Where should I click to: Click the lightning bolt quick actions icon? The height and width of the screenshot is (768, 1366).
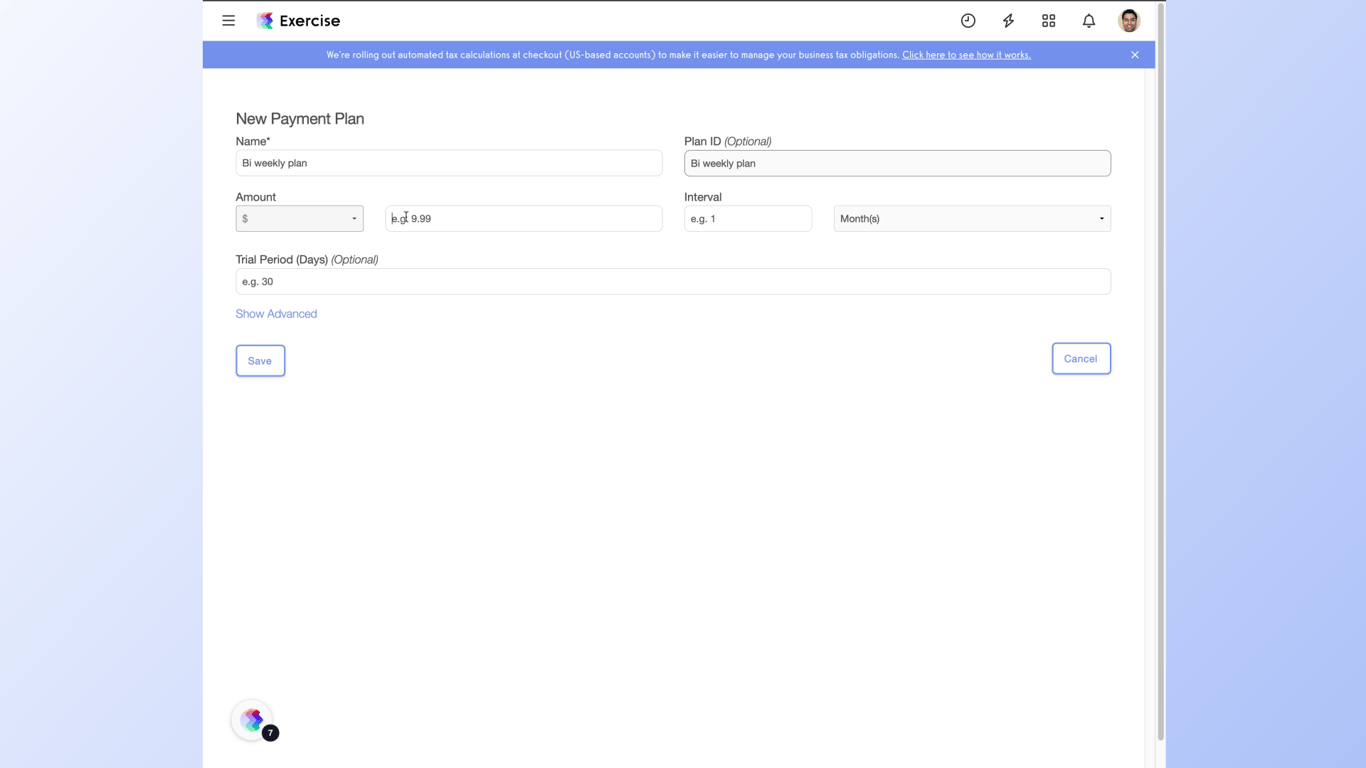click(1008, 20)
